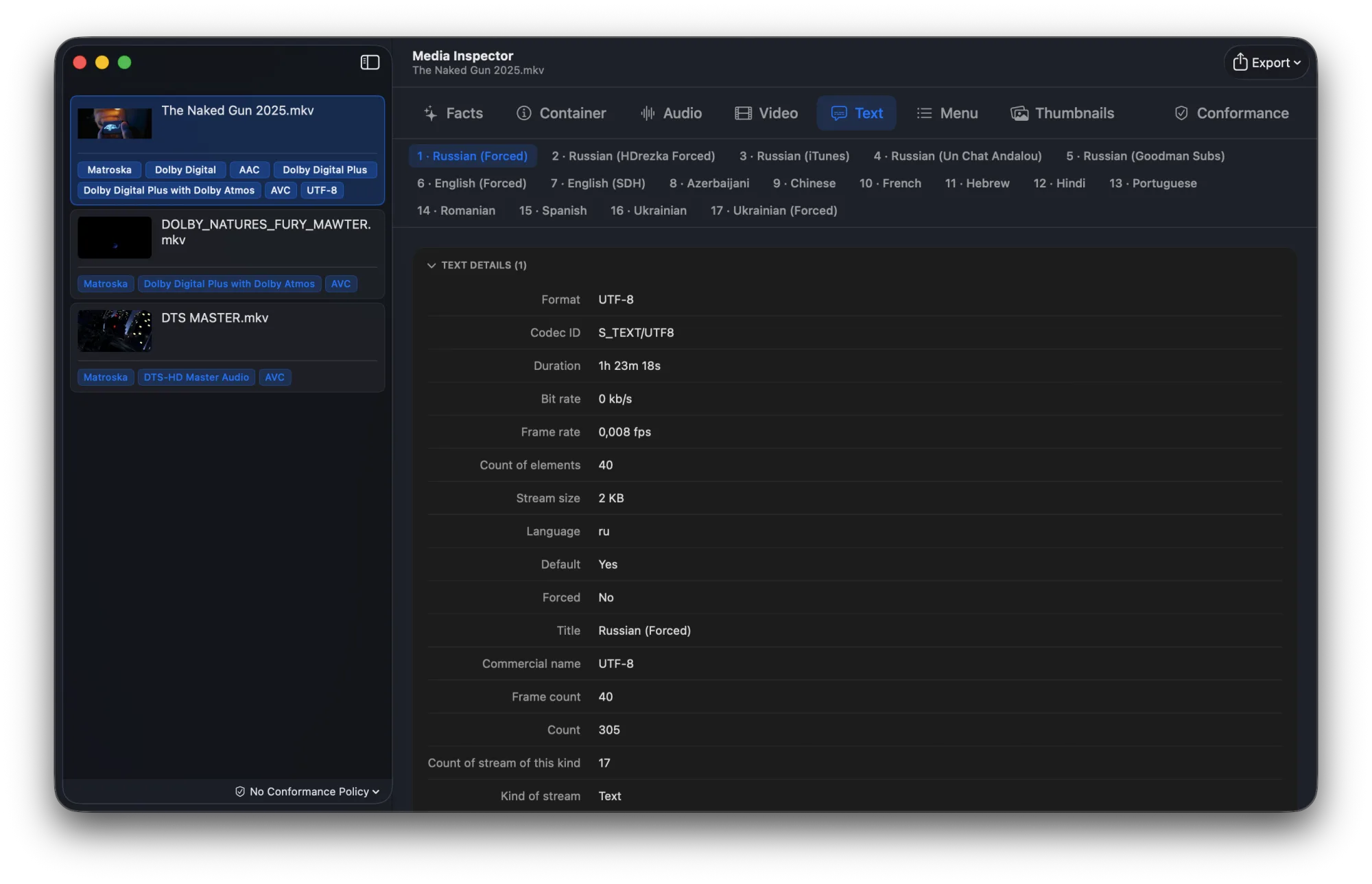Select track 15 Spanish

[x=553, y=210]
